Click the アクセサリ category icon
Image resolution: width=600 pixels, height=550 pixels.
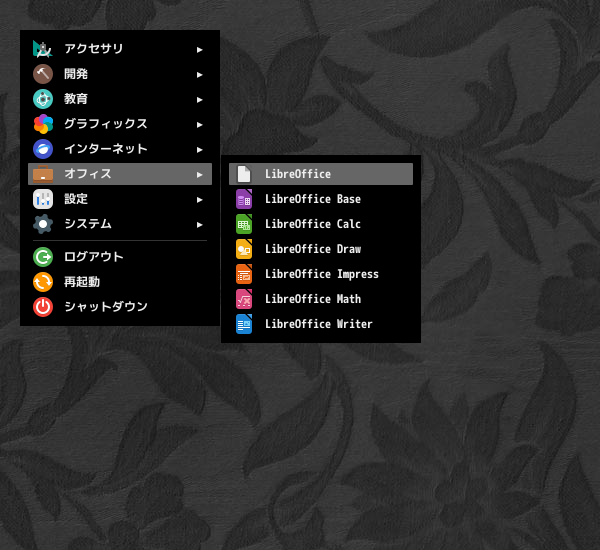[x=43, y=49]
